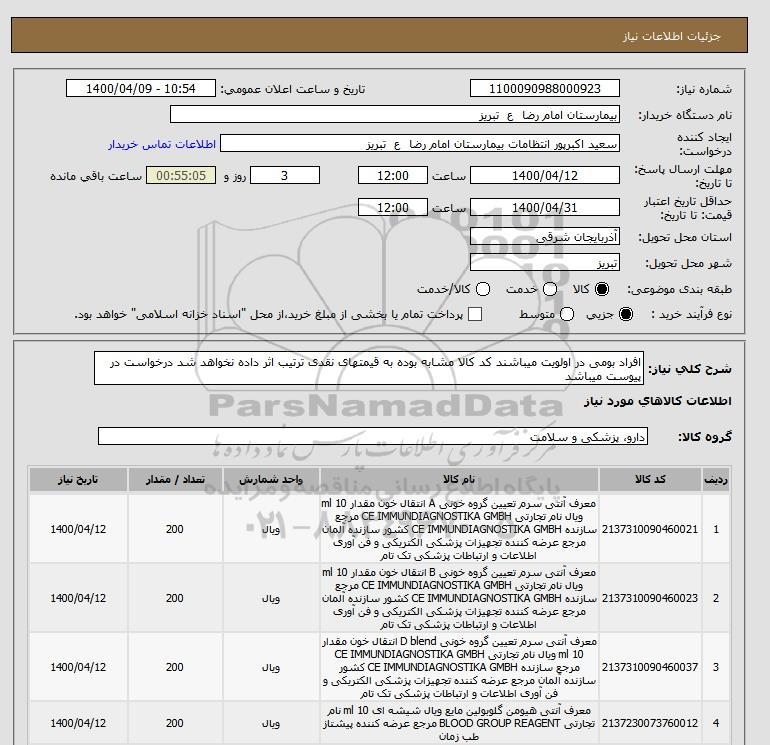
Task: Click the need date 1400/04/12 in row 3
Action: point(78,667)
